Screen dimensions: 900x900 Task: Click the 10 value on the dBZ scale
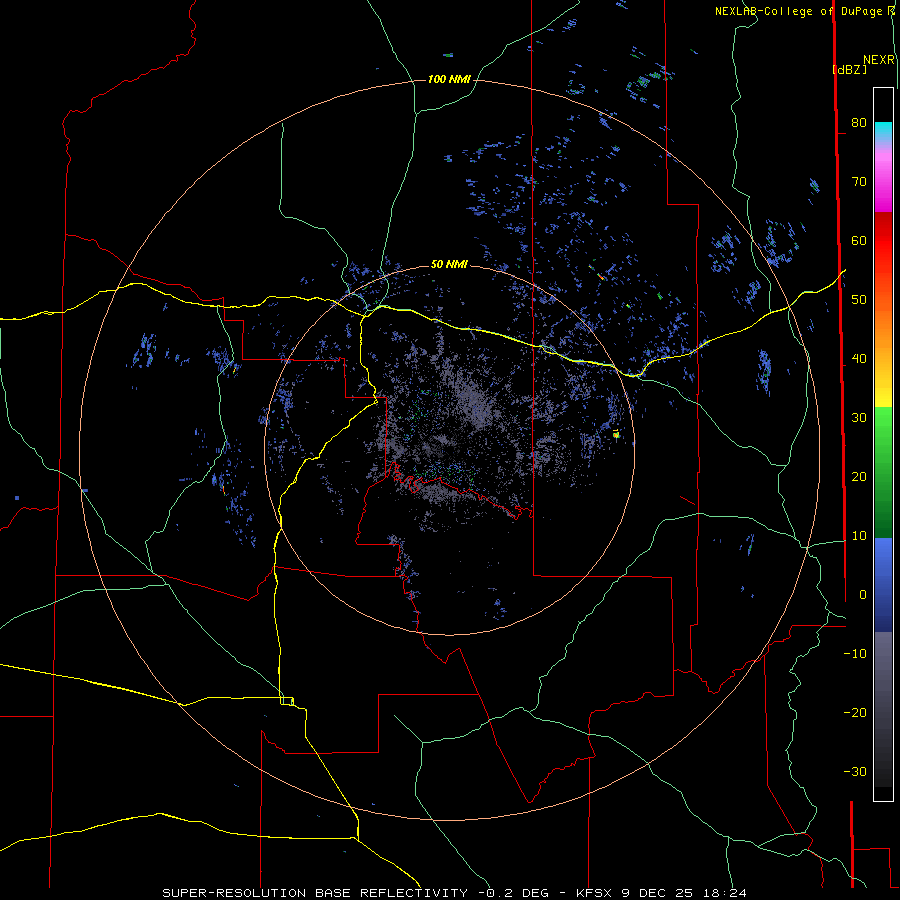click(859, 536)
